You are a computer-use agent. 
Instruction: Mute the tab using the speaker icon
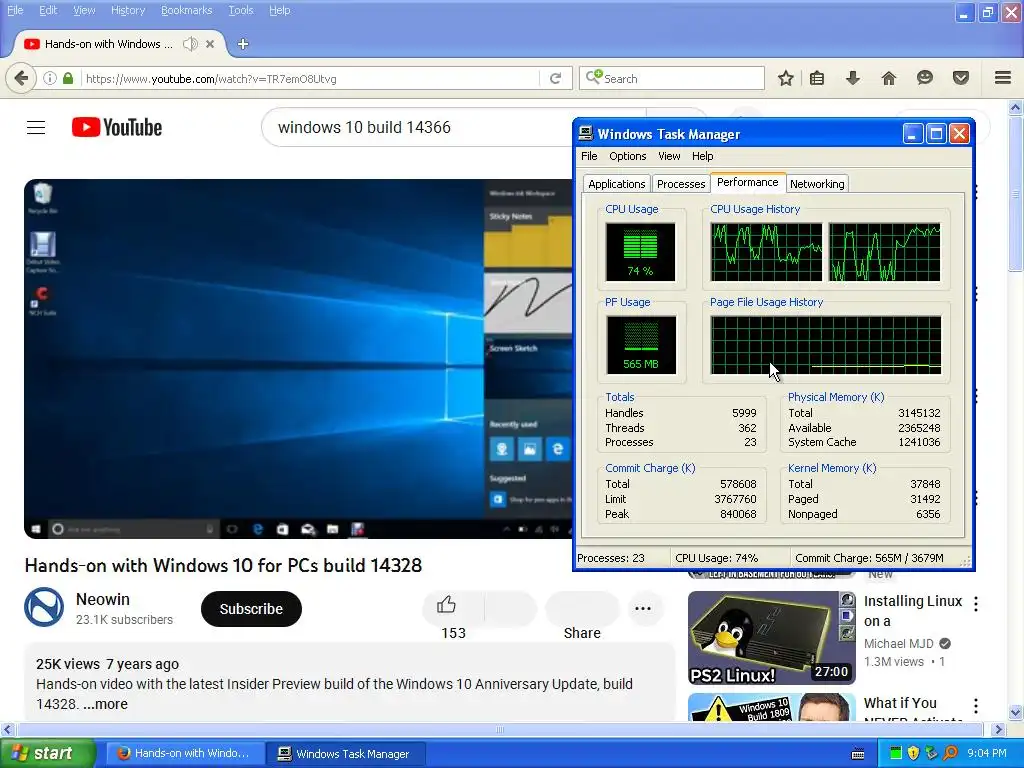coord(190,44)
